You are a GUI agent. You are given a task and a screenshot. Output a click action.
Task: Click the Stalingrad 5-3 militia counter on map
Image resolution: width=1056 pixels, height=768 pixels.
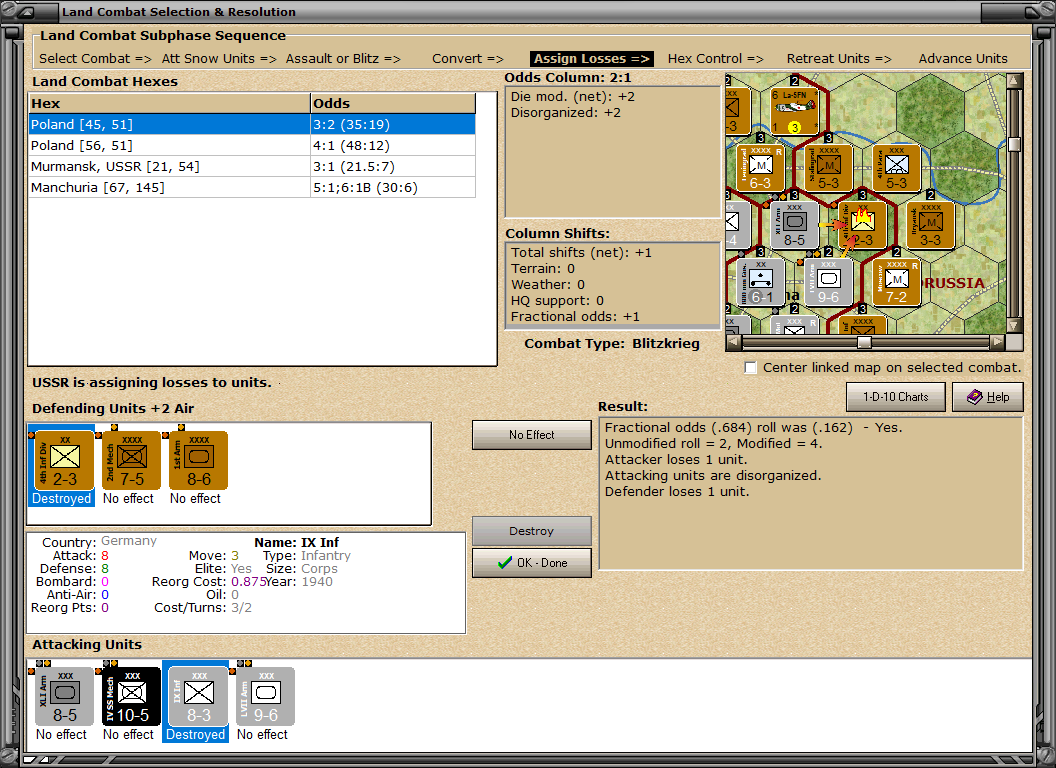[x=828, y=168]
